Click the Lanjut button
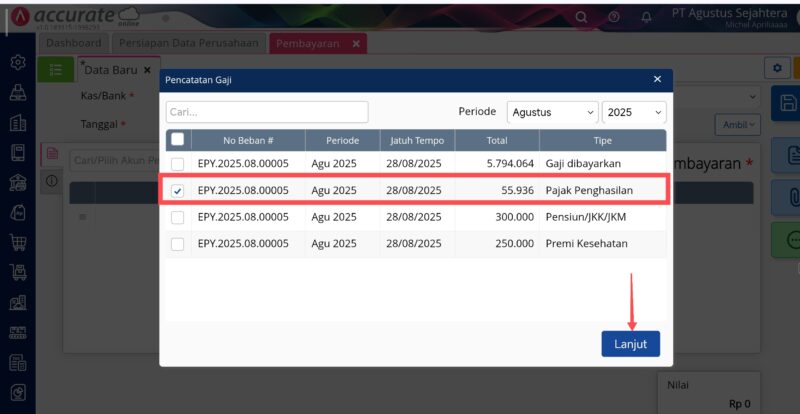Viewport: 800px width, 414px height. click(630, 343)
